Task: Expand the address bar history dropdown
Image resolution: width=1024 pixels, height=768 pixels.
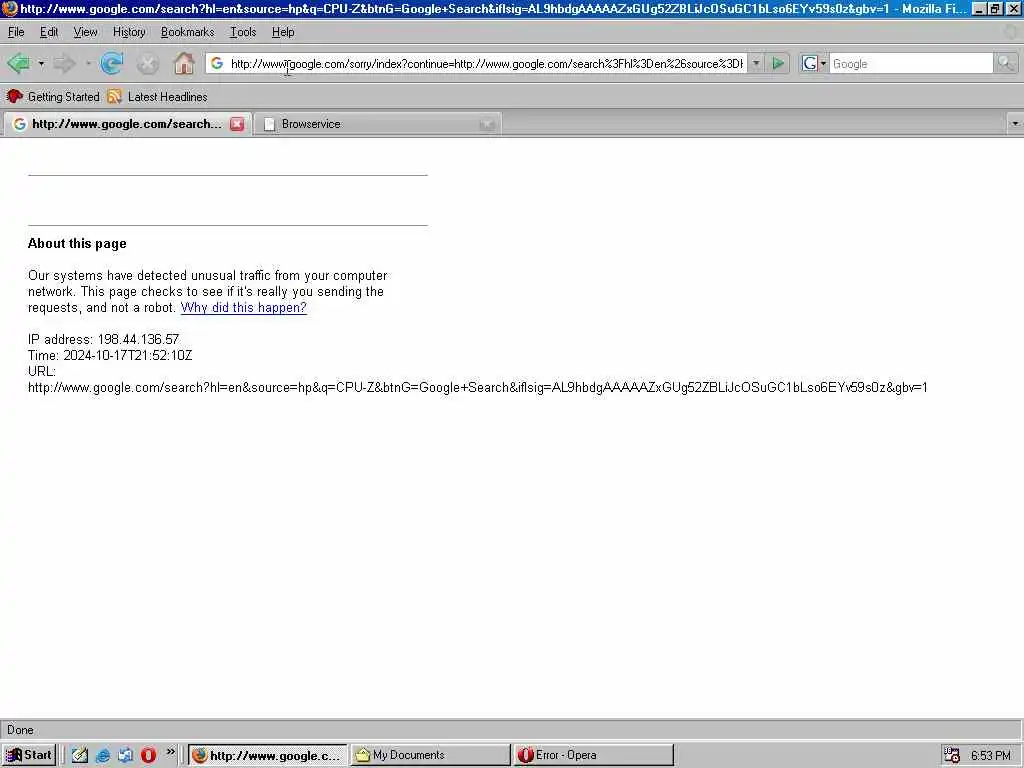Action: coord(756,63)
